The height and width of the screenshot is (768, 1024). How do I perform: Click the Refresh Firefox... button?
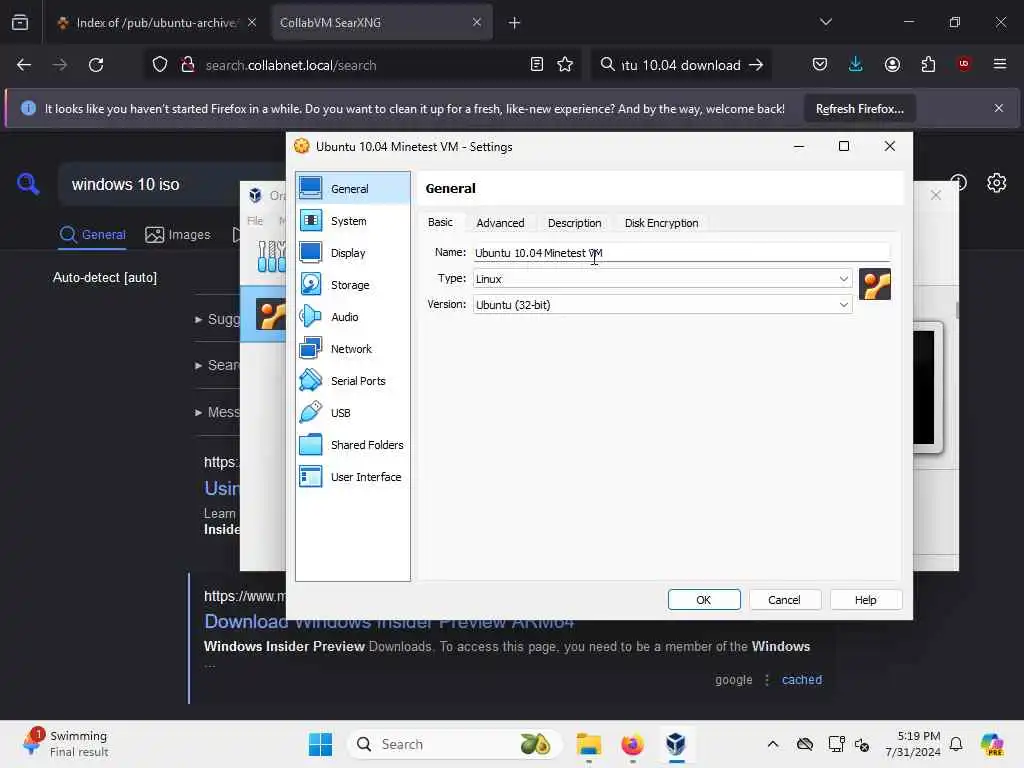[x=859, y=109]
